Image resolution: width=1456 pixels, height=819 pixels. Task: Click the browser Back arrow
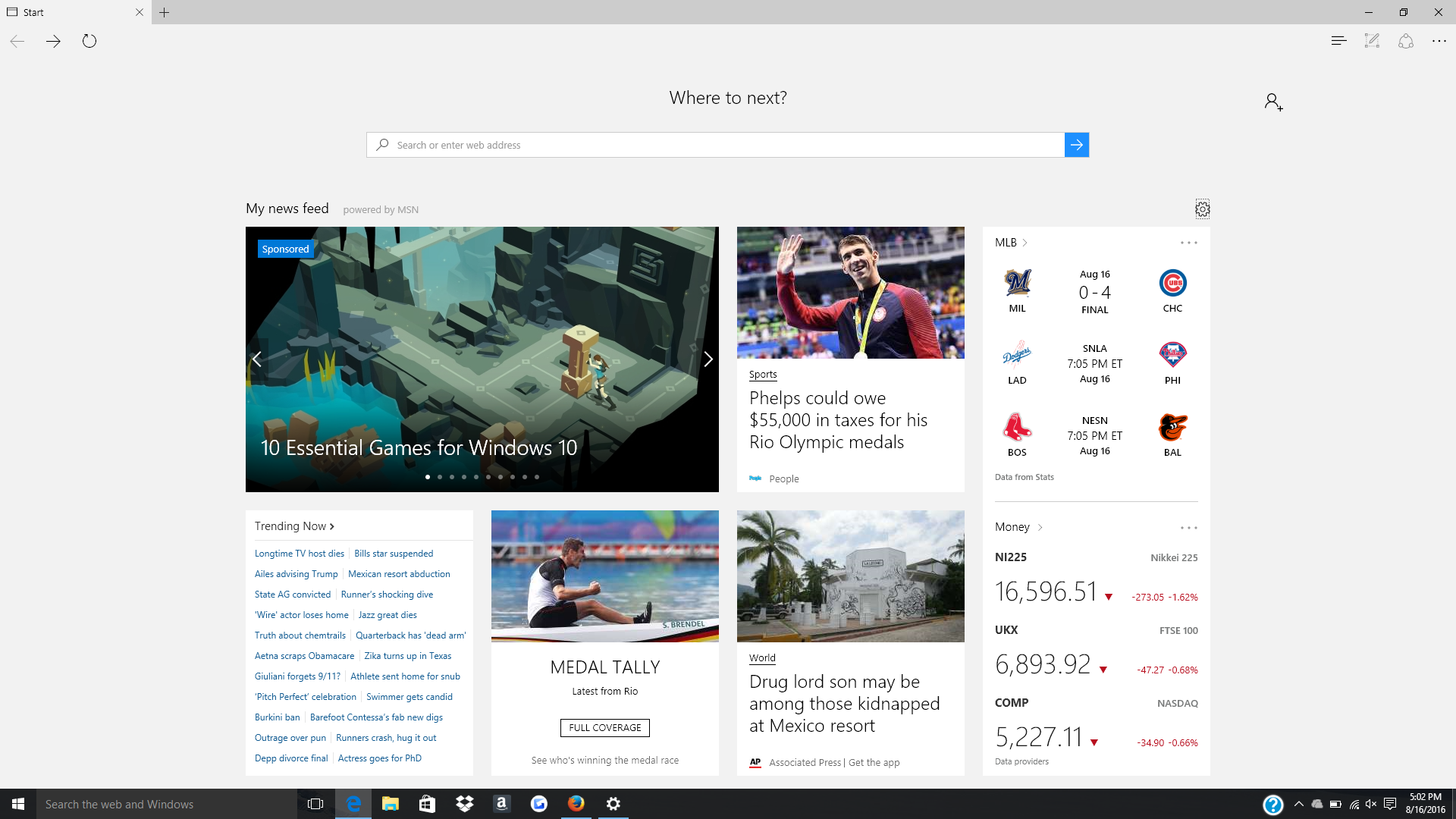[x=17, y=42]
